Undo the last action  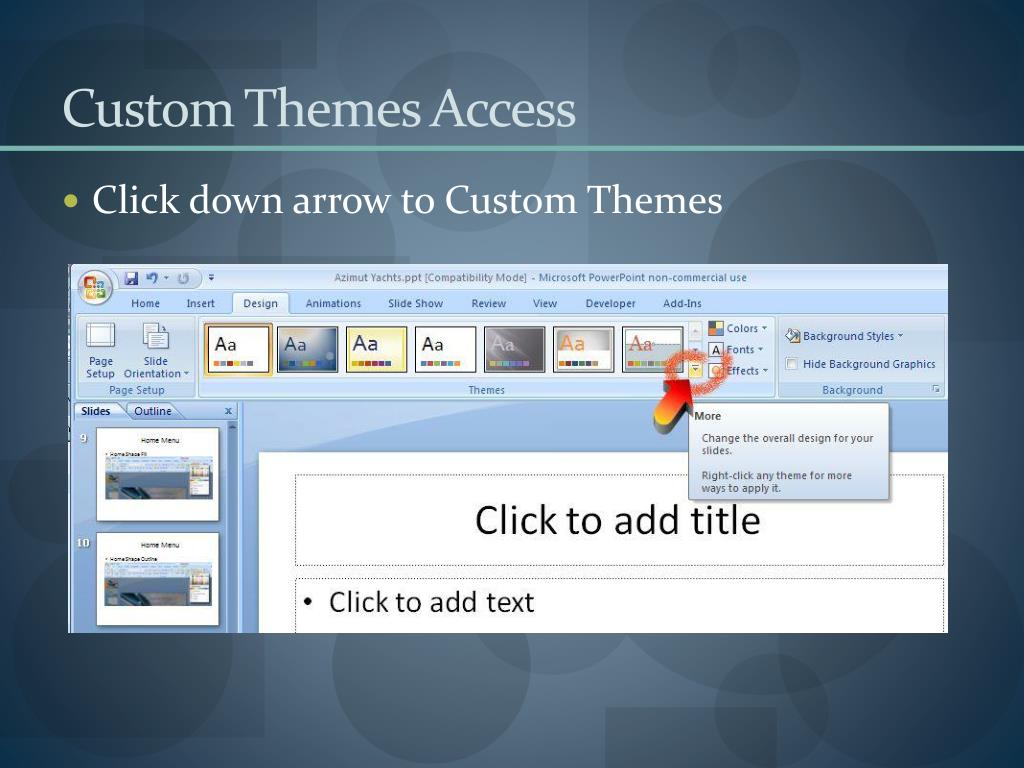click(x=152, y=278)
